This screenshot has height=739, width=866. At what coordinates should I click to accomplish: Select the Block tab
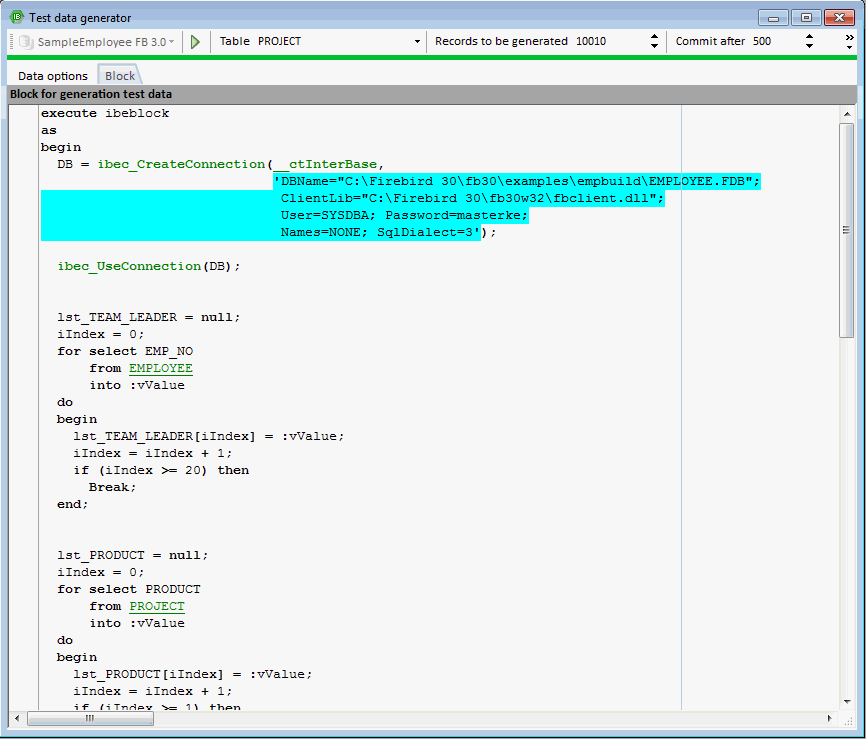point(120,76)
